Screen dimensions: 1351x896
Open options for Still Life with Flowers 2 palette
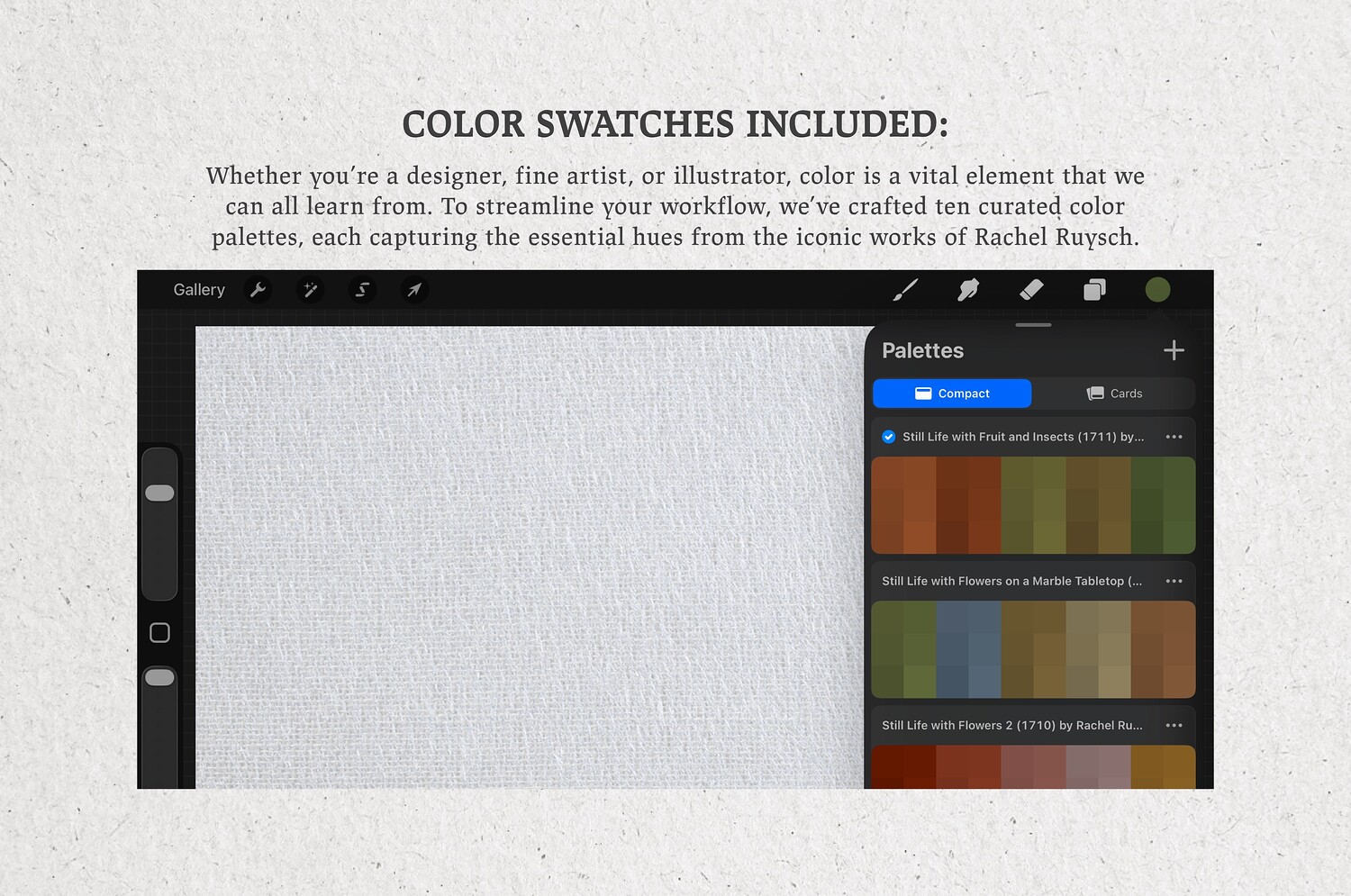(1174, 725)
